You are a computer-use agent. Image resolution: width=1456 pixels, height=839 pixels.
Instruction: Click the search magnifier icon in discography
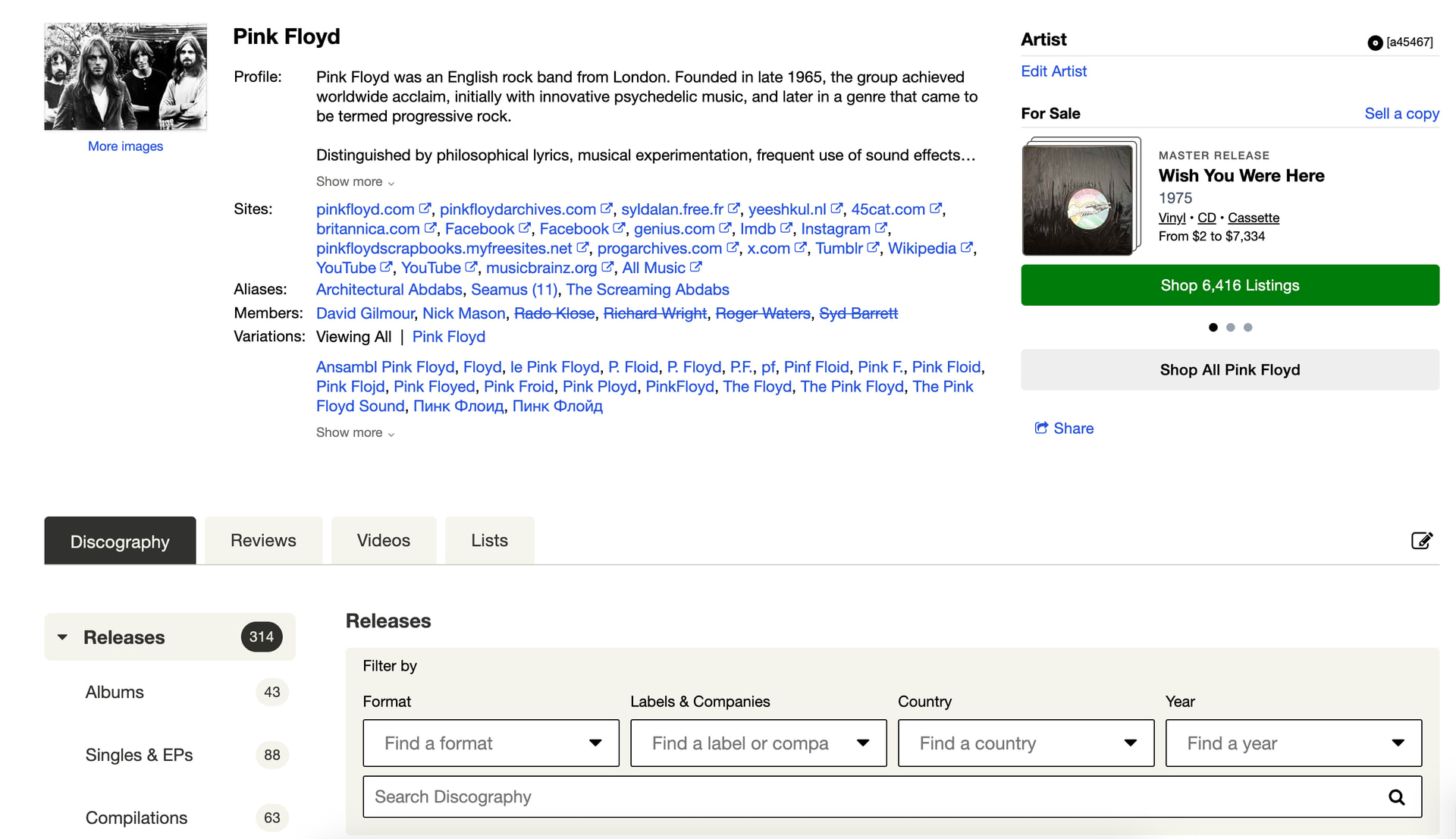[x=1396, y=797]
